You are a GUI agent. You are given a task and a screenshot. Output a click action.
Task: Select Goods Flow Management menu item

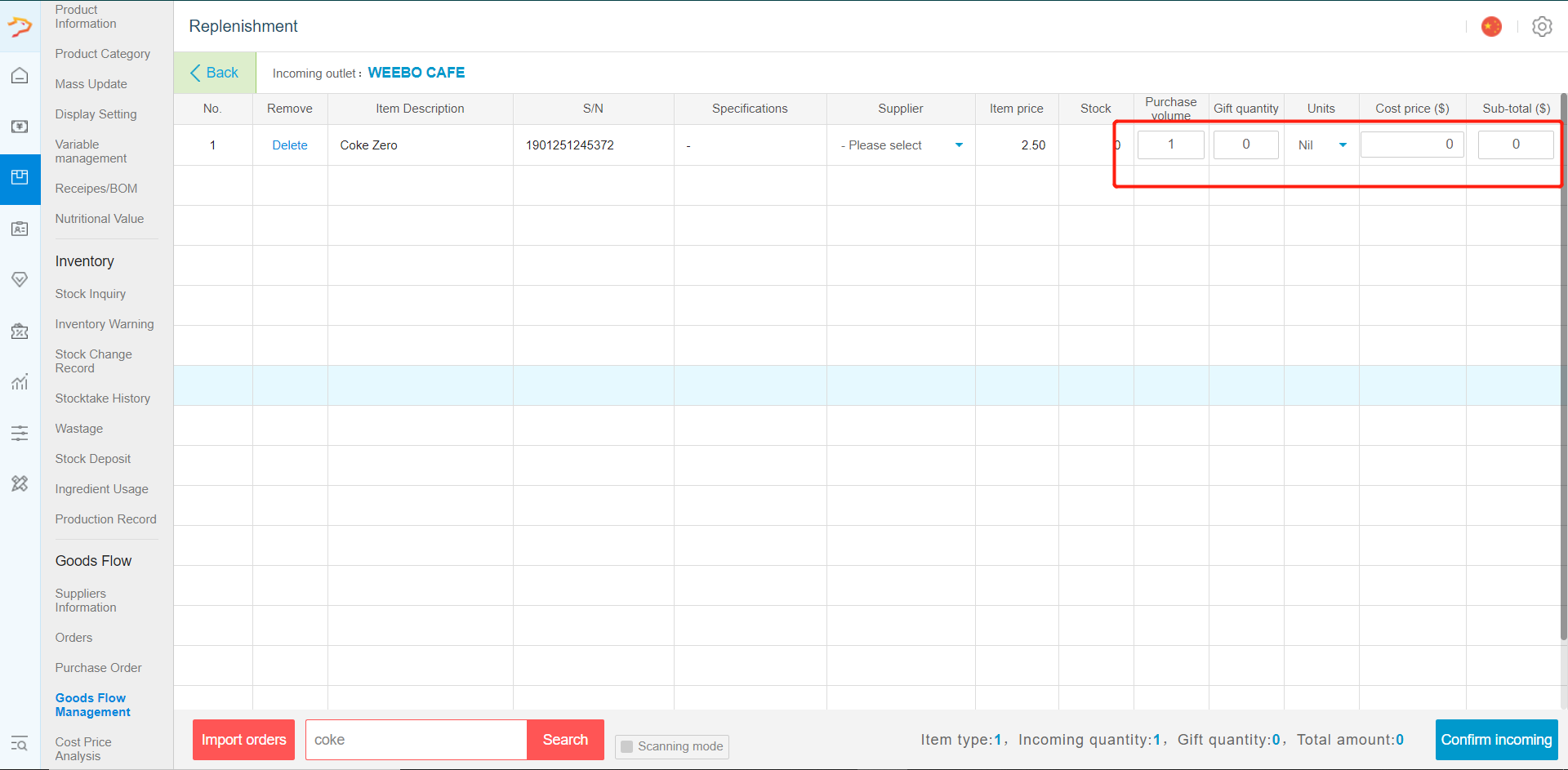coord(92,705)
